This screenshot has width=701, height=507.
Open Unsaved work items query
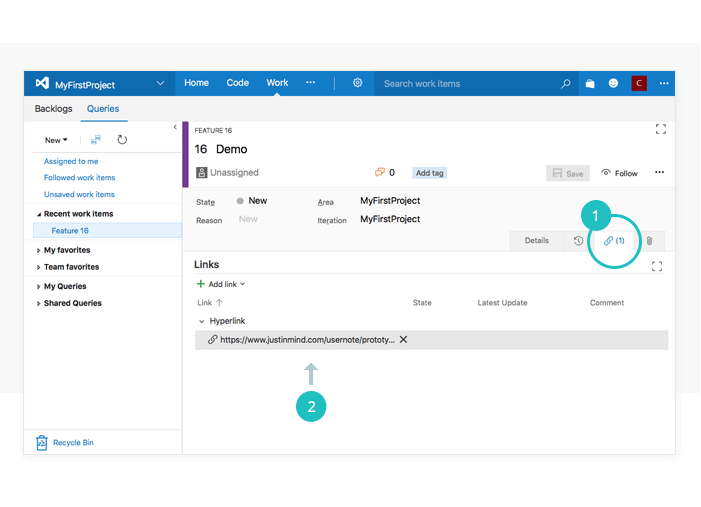click(x=79, y=194)
